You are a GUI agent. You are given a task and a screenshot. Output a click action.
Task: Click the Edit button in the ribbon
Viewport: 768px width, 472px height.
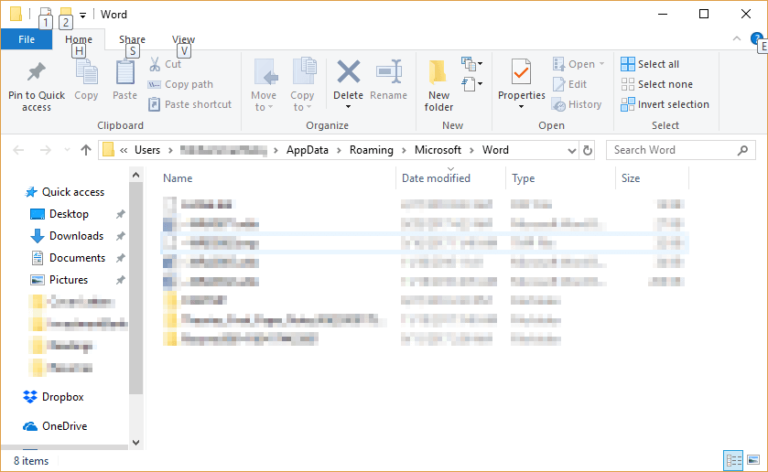tap(570, 84)
